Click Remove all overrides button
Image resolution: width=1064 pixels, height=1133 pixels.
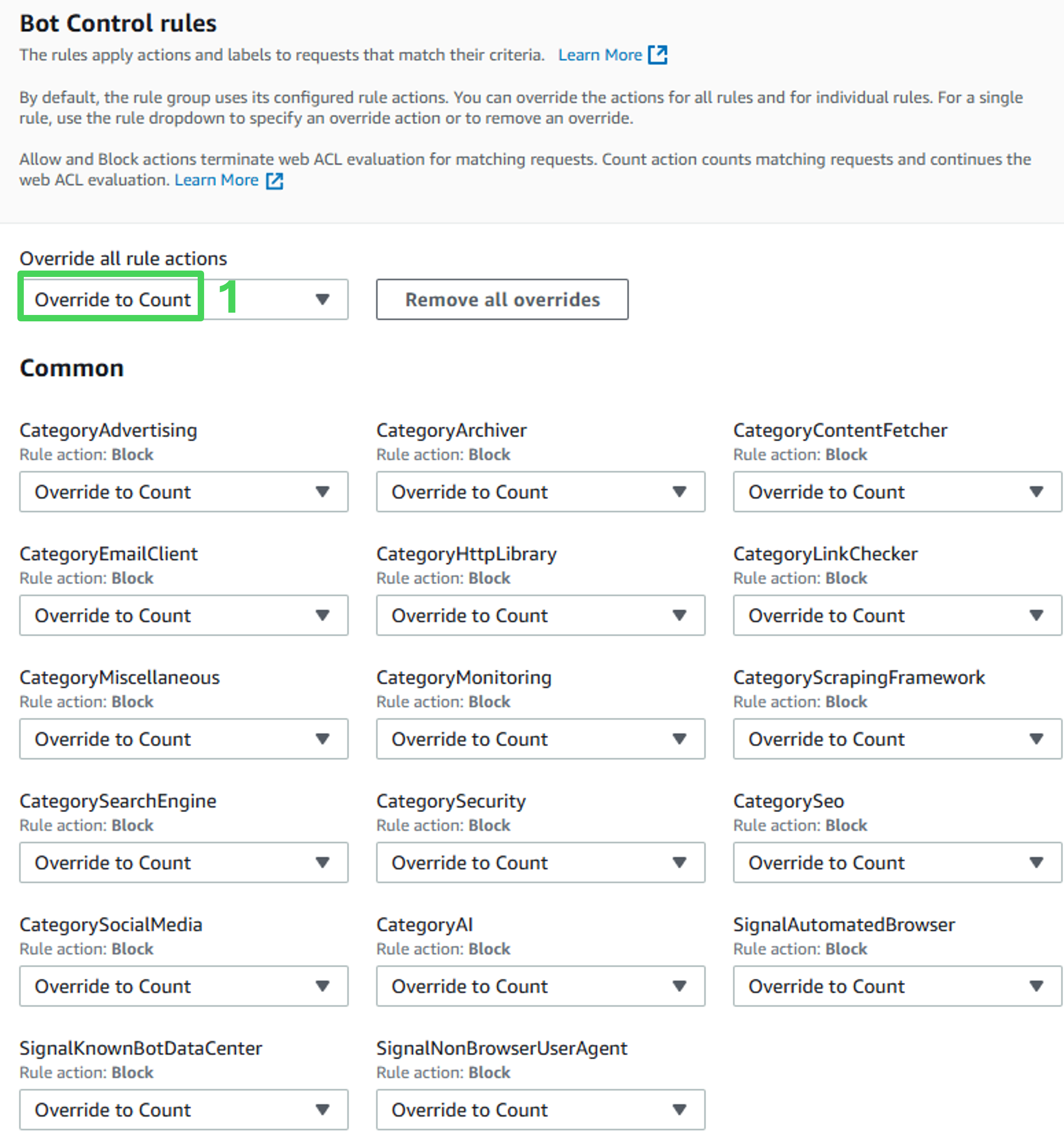point(502,299)
